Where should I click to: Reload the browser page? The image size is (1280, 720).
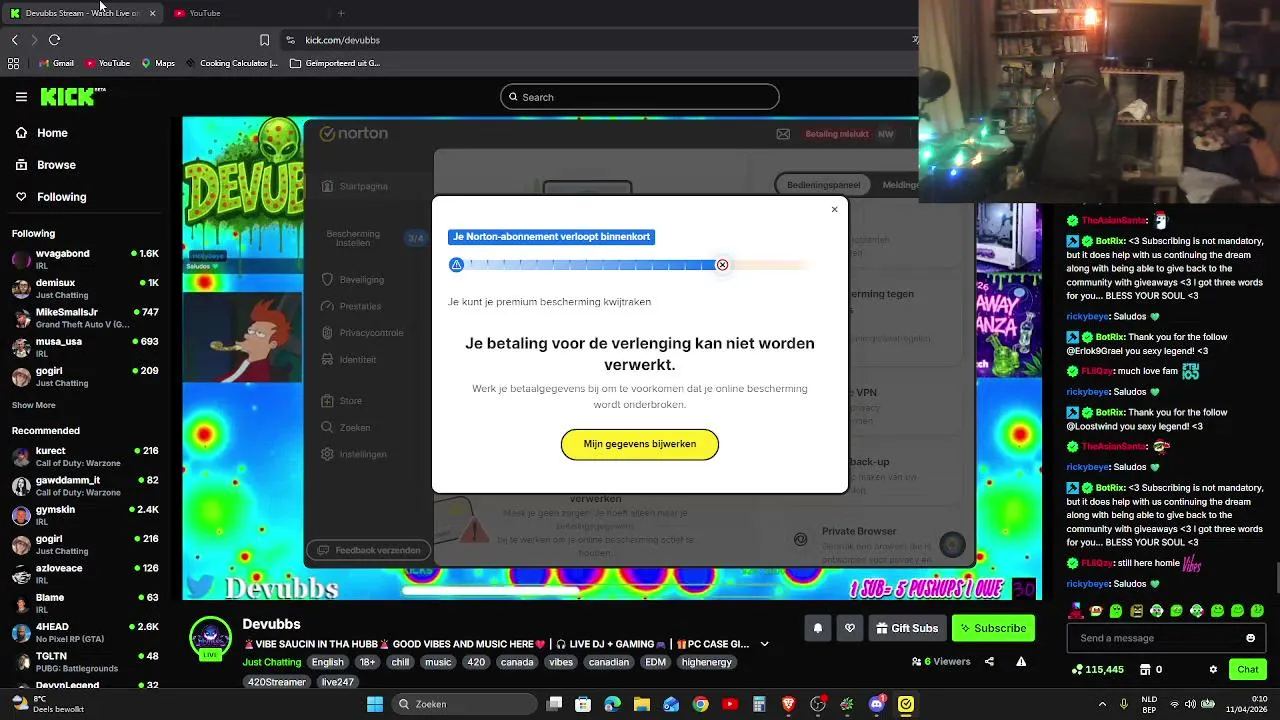coord(54,40)
